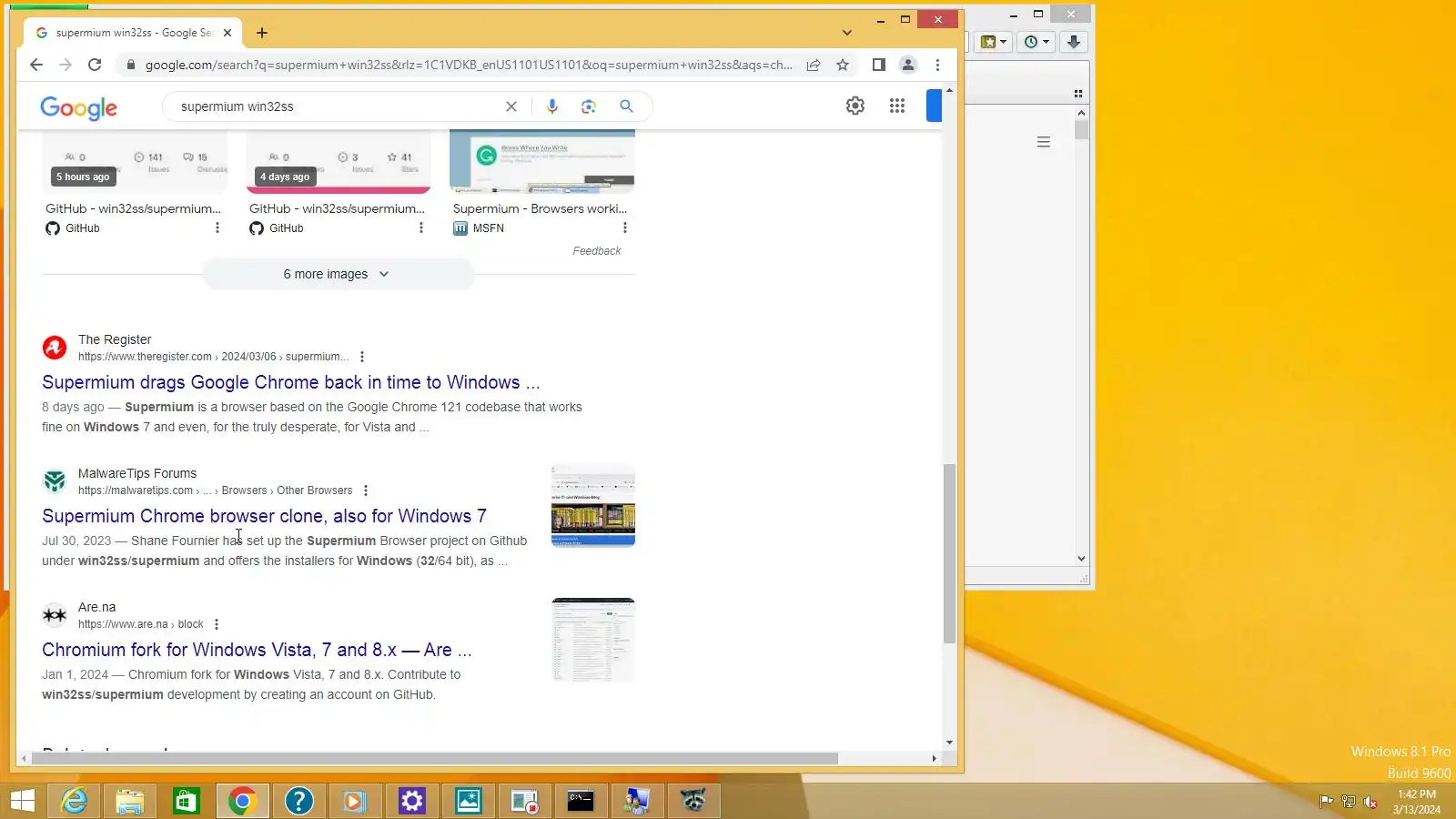Image resolution: width=1456 pixels, height=819 pixels.
Task: Open the grid icon in background window toolbar
Action: (x=1078, y=94)
